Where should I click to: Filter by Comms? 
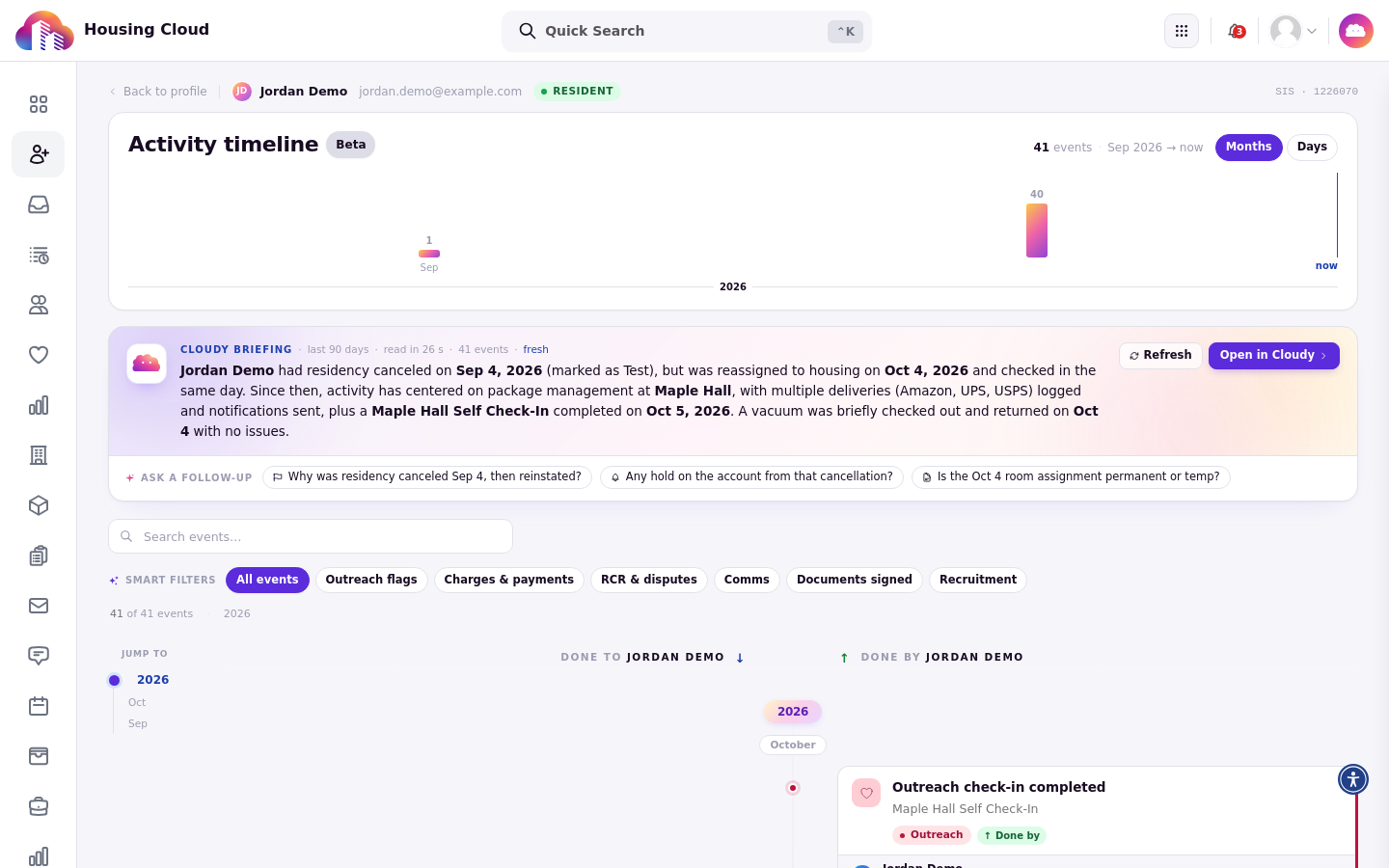coord(747,580)
